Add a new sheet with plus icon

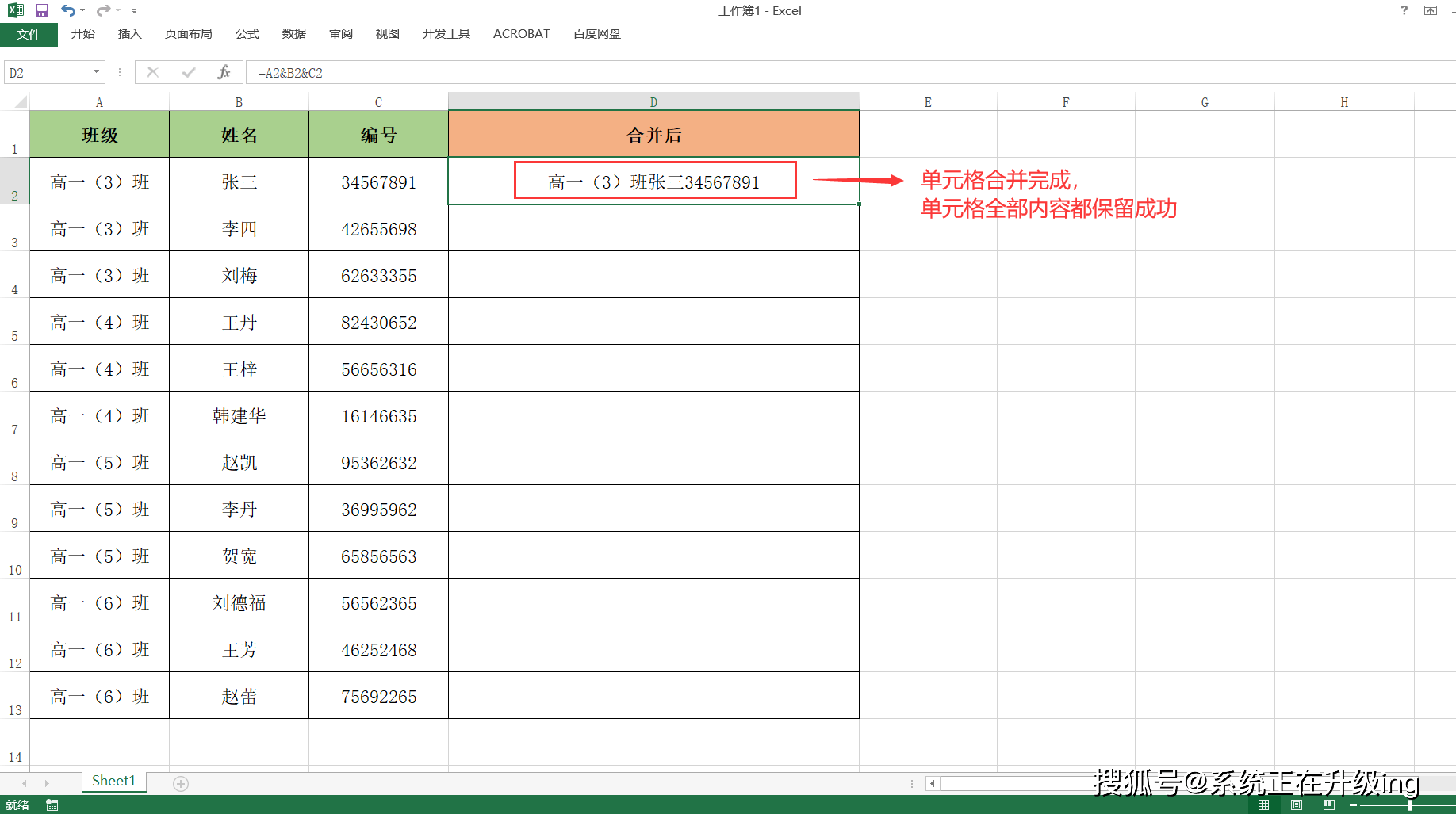point(181,784)
